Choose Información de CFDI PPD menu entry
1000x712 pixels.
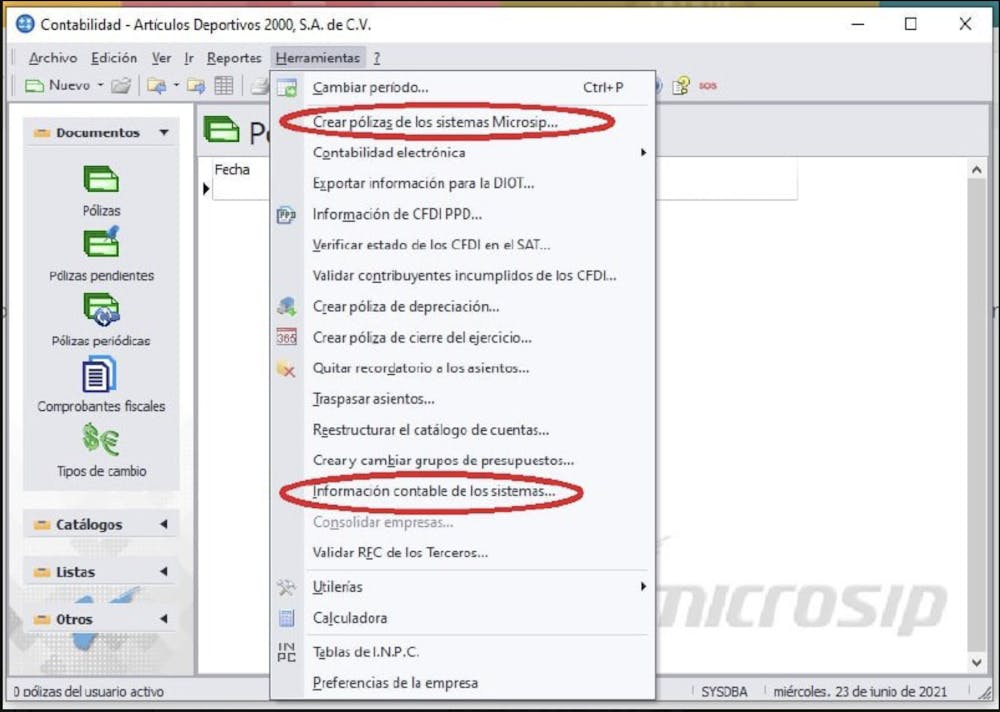(x=463, y=214)
